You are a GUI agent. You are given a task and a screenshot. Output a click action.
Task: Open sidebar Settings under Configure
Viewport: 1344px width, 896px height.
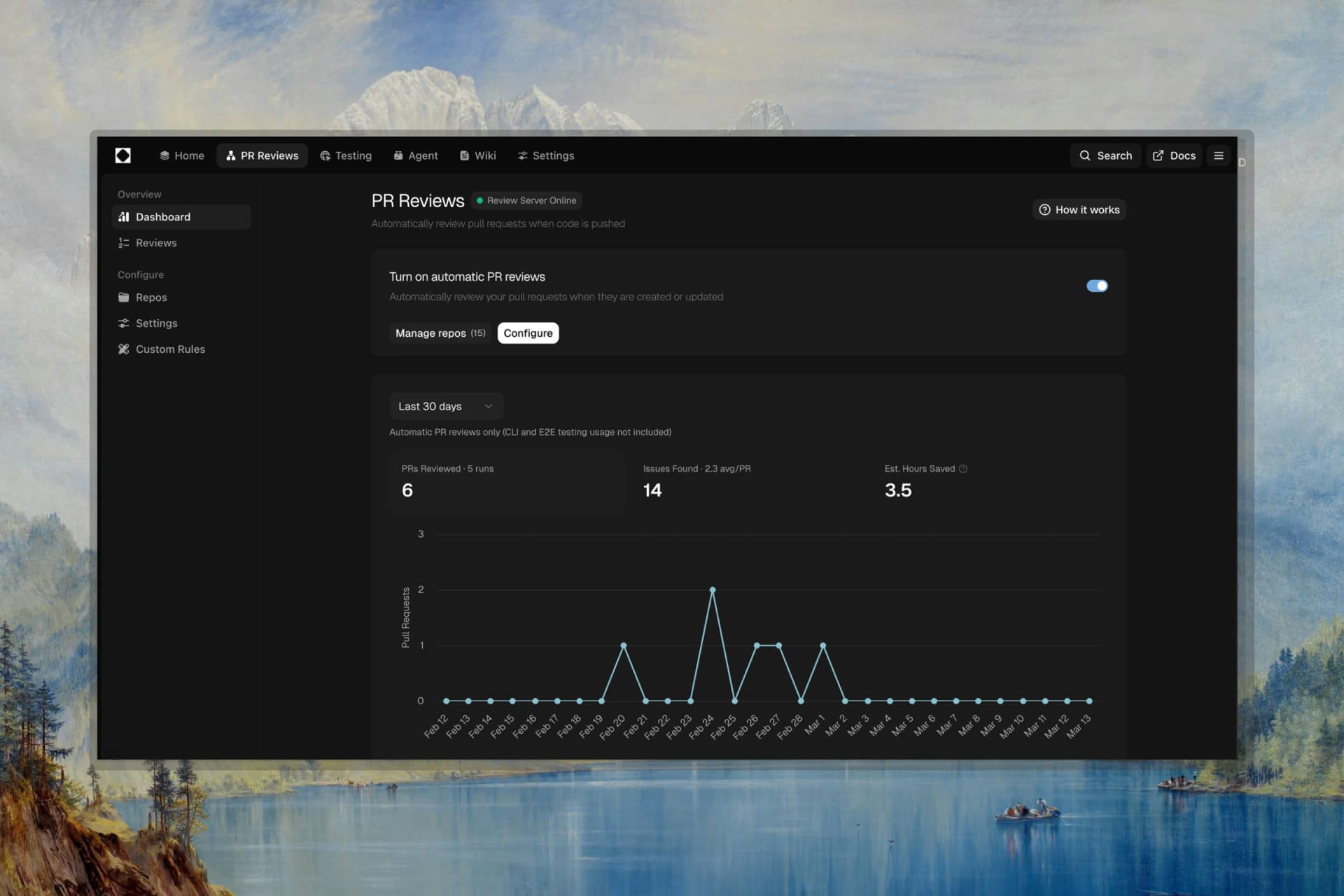pos(181,323)
